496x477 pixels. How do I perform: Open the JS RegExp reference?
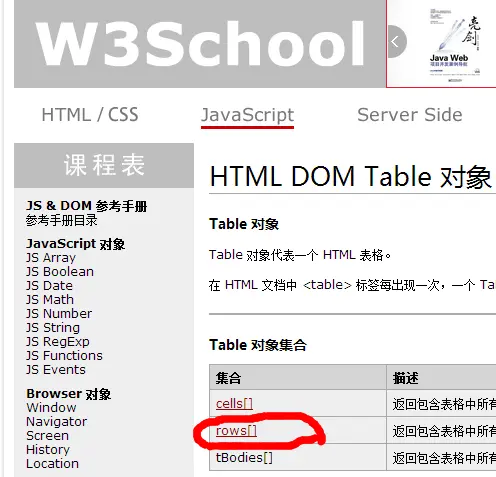58,342
